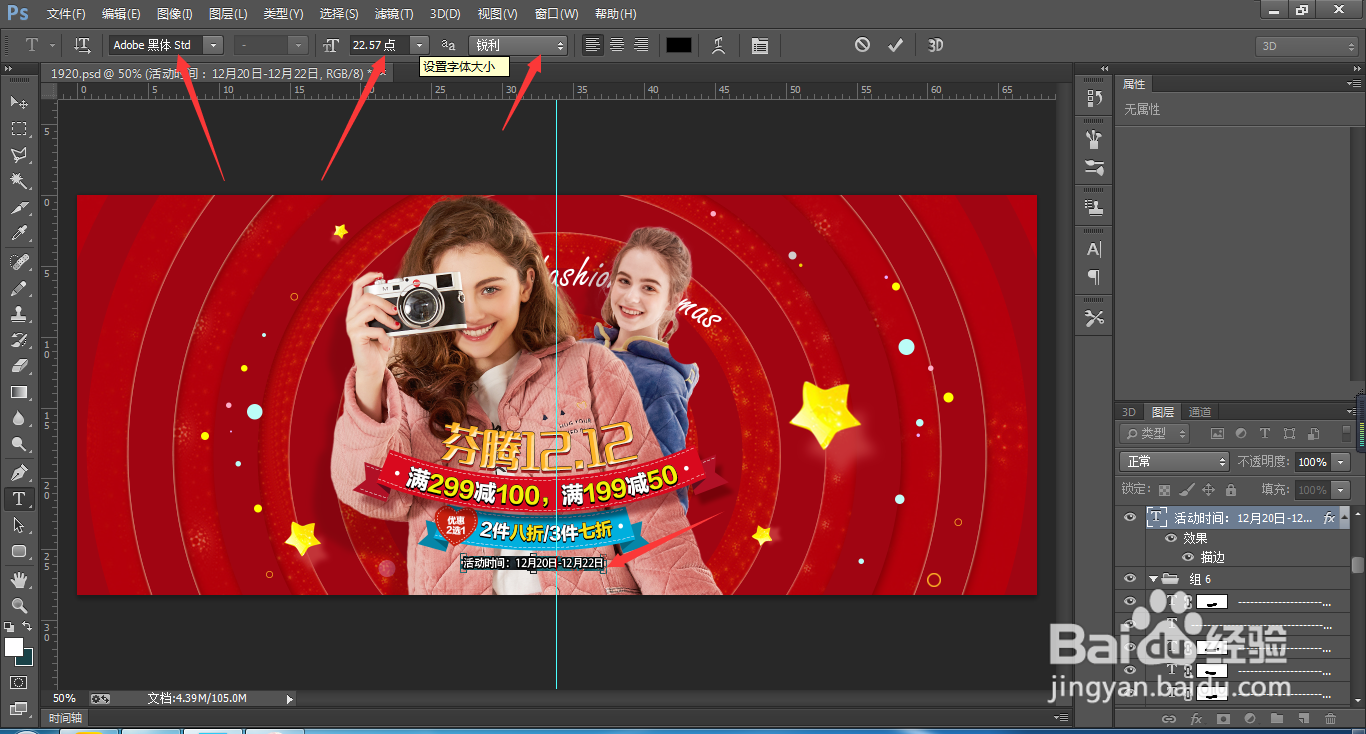Toggle lock position

1208,490
